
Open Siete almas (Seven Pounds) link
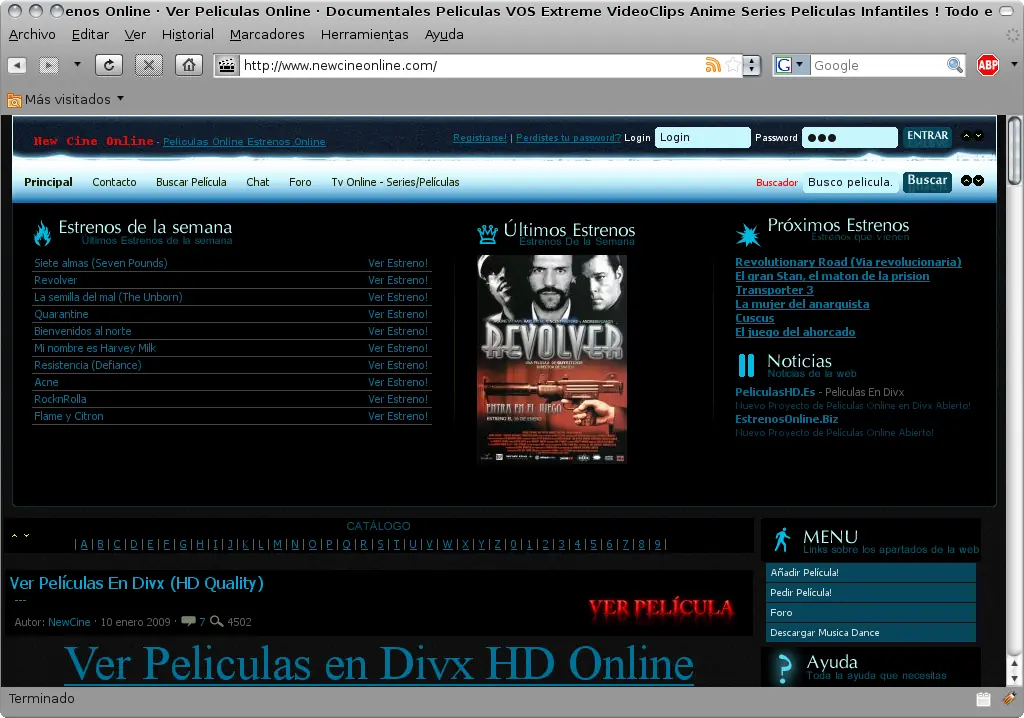pyautogui.click(x=101, y=263)
